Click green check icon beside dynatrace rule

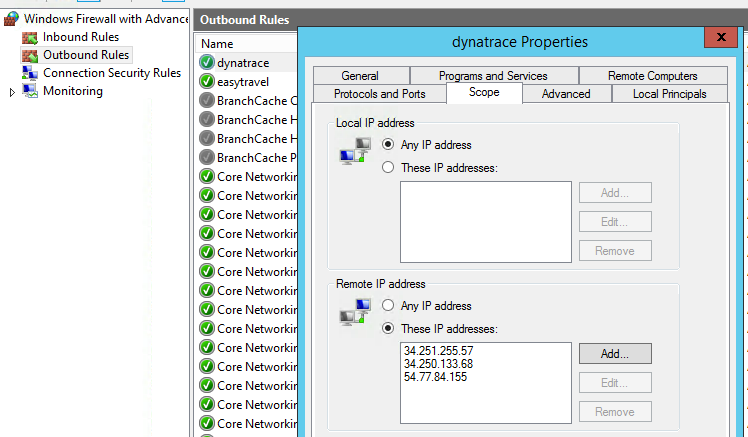[207, 62]
